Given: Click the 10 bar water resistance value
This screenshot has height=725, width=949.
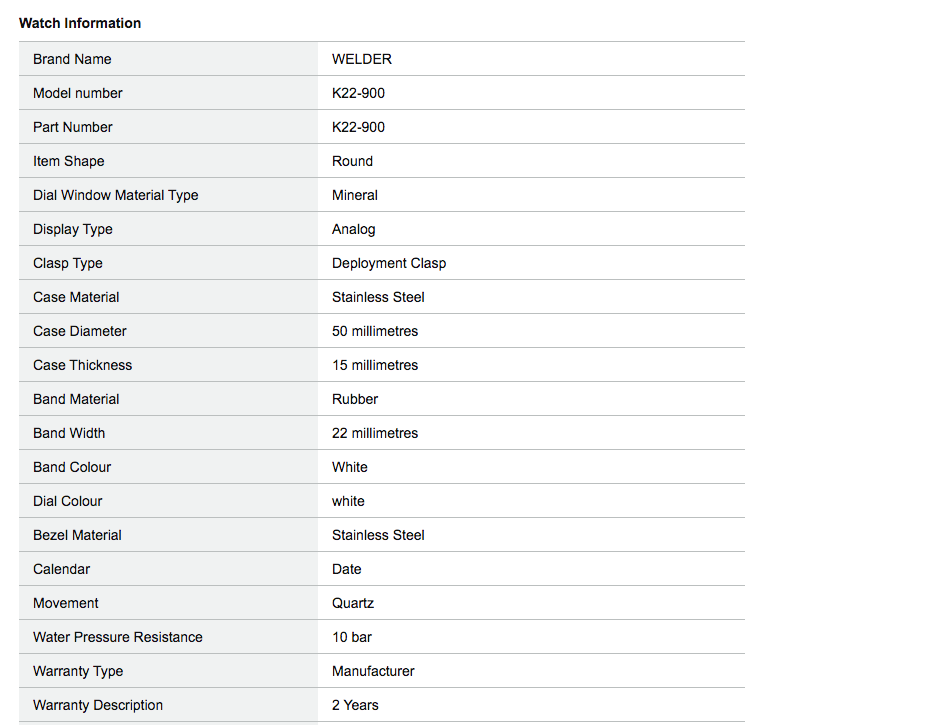Looking at the screenshot, I should (352, 637).
